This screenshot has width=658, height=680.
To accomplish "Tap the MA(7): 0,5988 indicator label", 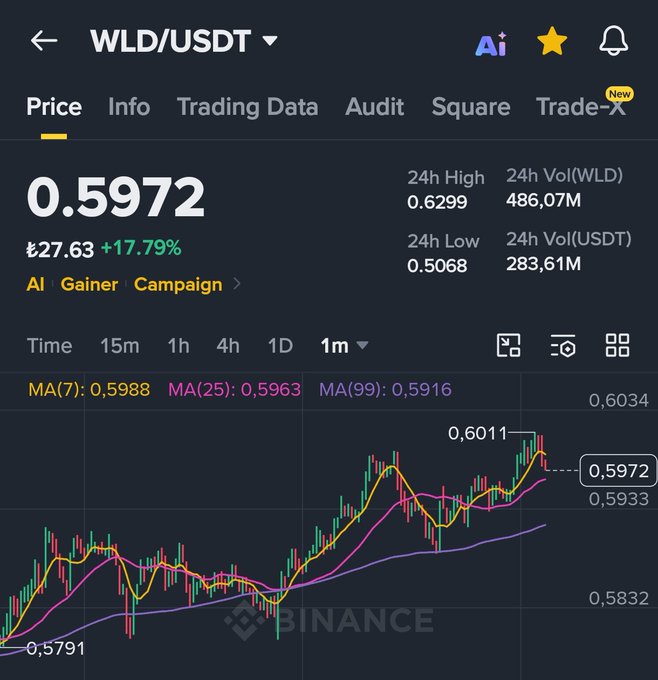I will click(89, 389).
